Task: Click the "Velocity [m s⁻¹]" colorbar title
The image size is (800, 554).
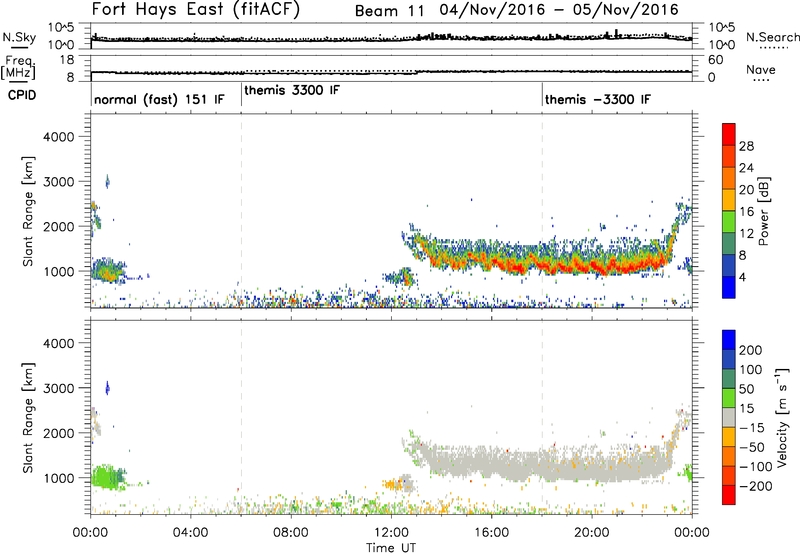Action: [782, 417]
